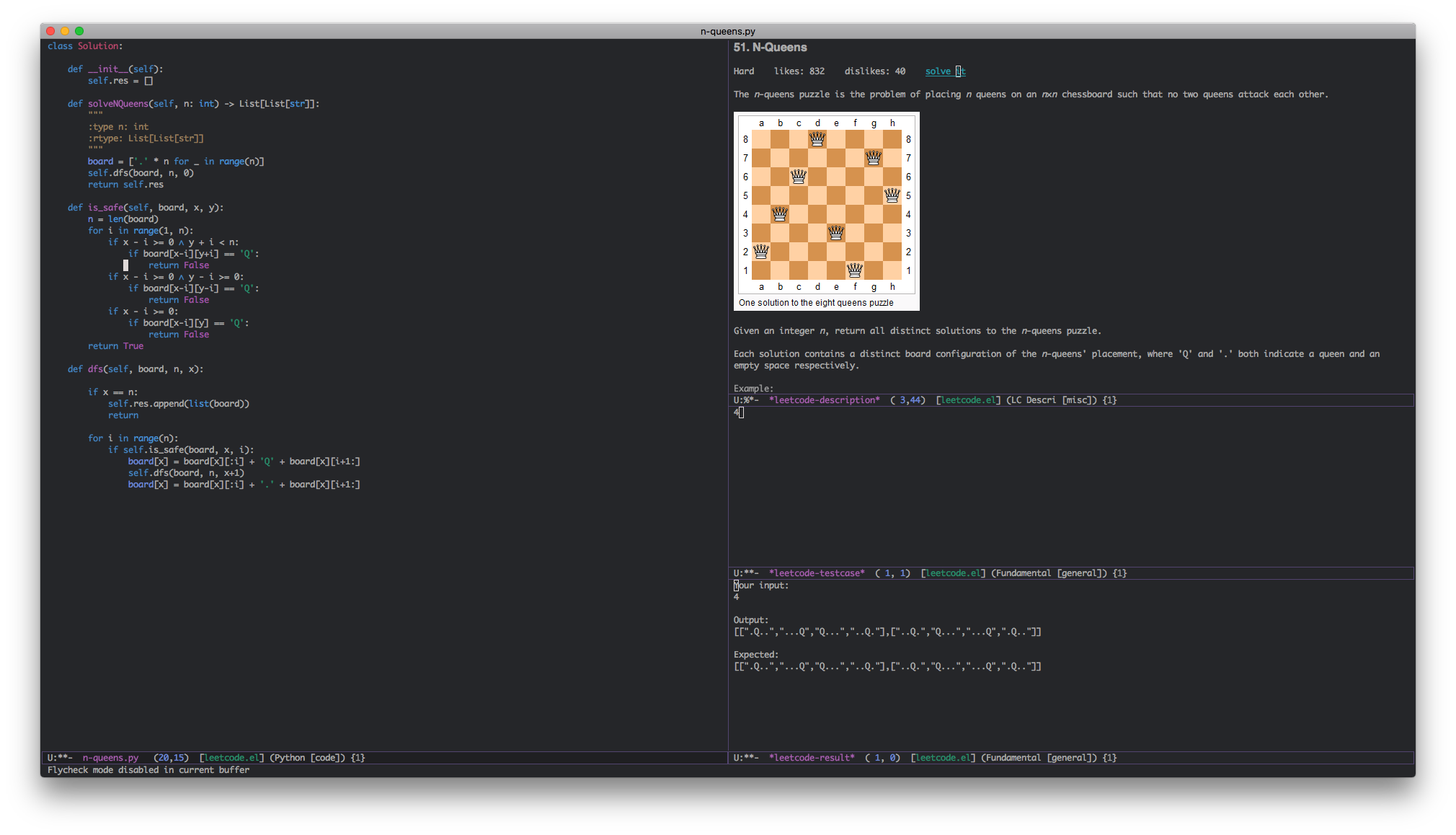Click the queen icon on square d8
The image size is (1456, 835).
[x=817, y=138]
